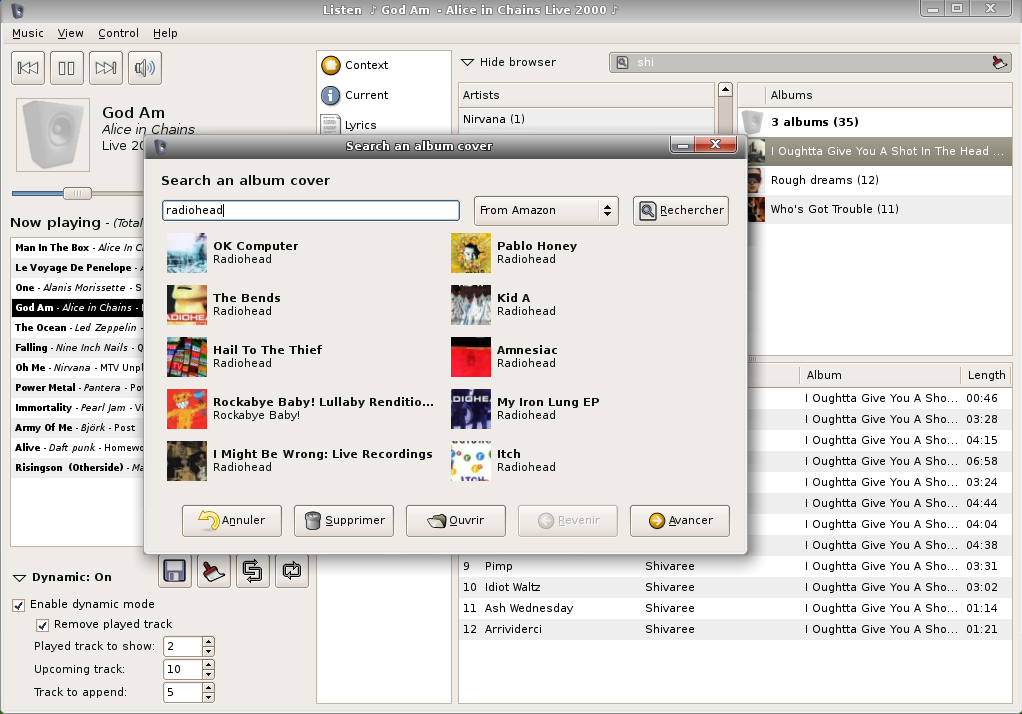Screen dimensions: 1022x714
Task: Click the Length column header
Action: (x=986, y=375)
